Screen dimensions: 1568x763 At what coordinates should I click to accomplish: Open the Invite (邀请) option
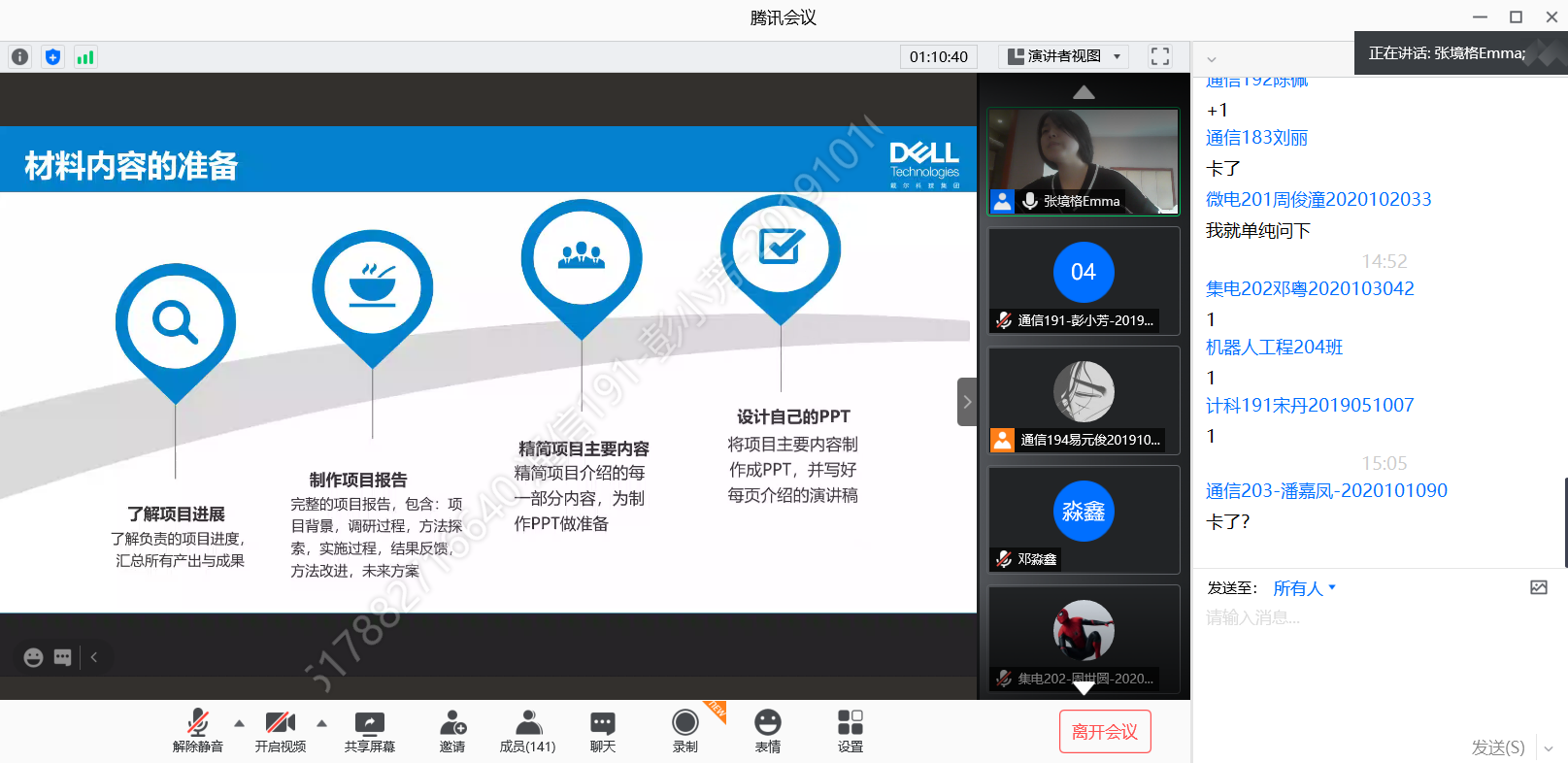coord(452,731)
